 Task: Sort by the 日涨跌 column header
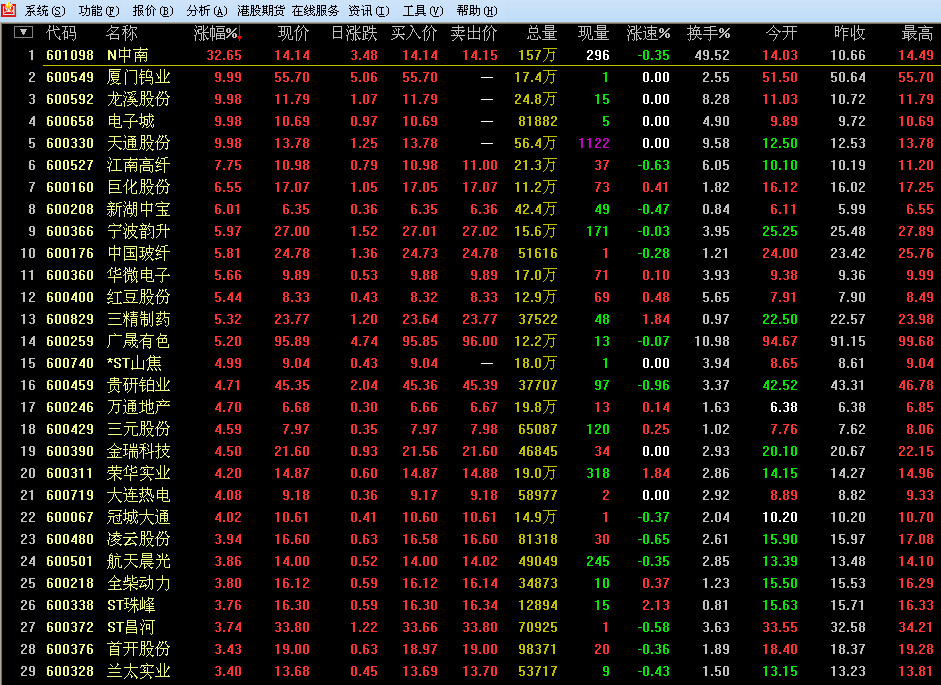(x=354, y=33)
